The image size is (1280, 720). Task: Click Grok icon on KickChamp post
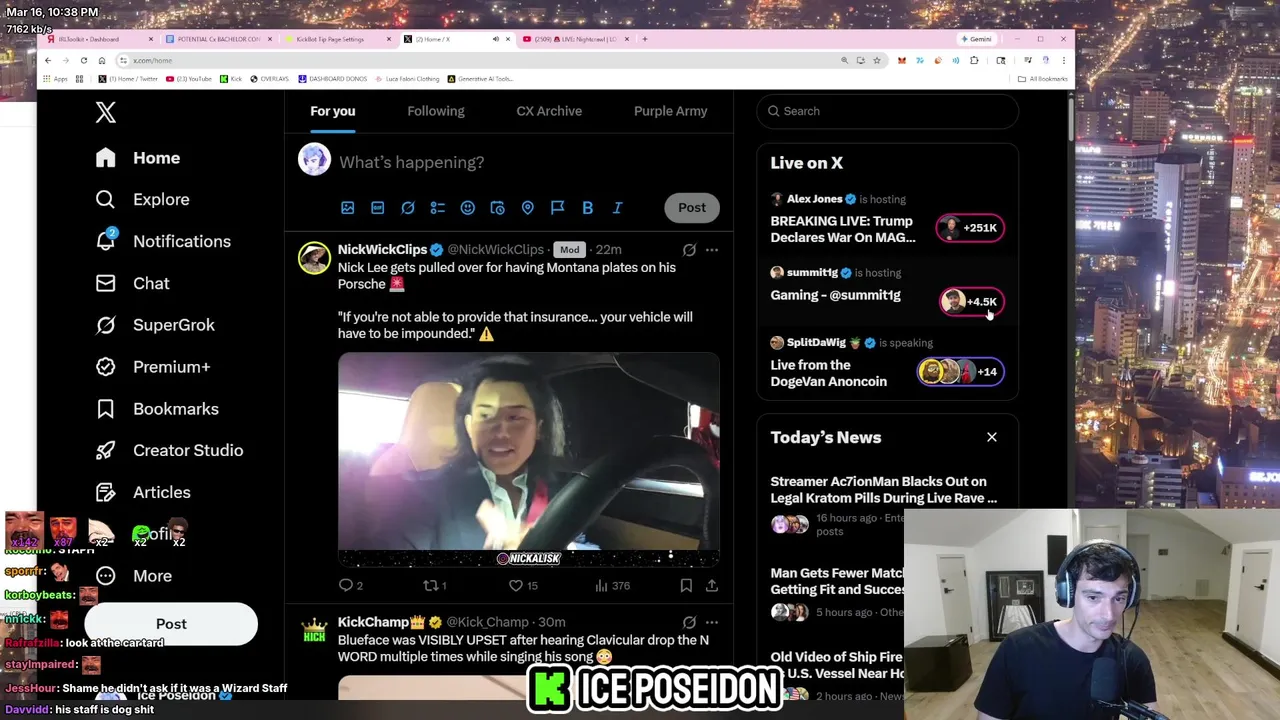tap(689, 622)
